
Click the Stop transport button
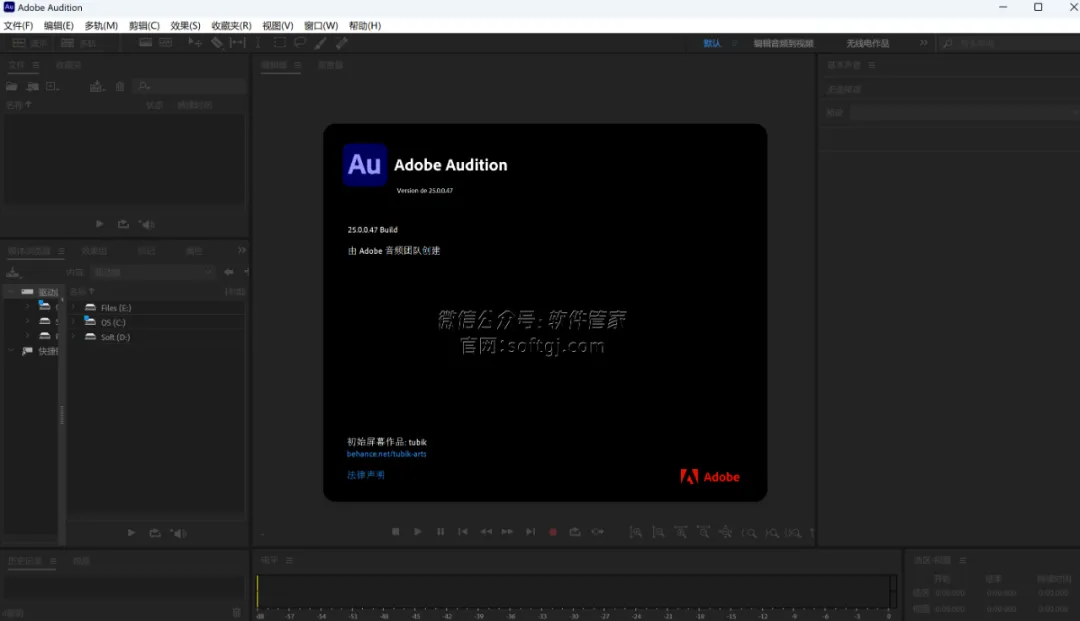click(x=395, y=531)
